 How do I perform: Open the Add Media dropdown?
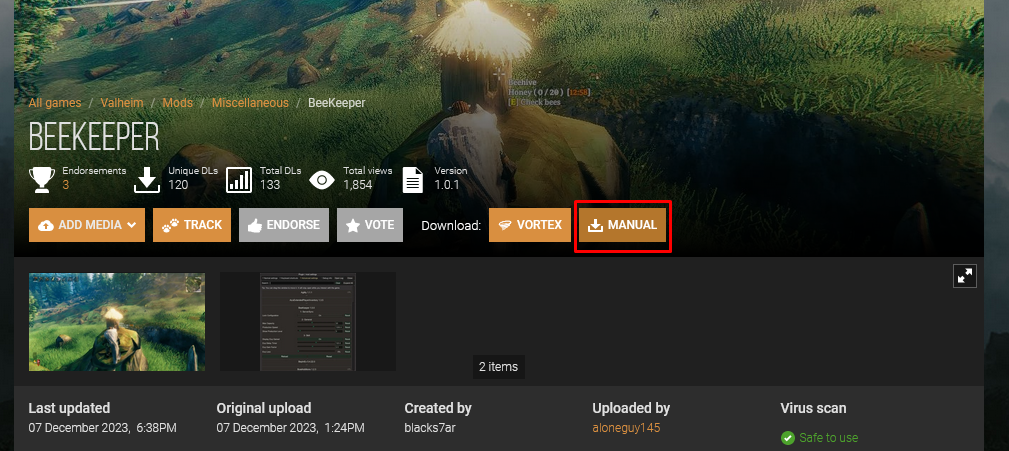point(87,225)
